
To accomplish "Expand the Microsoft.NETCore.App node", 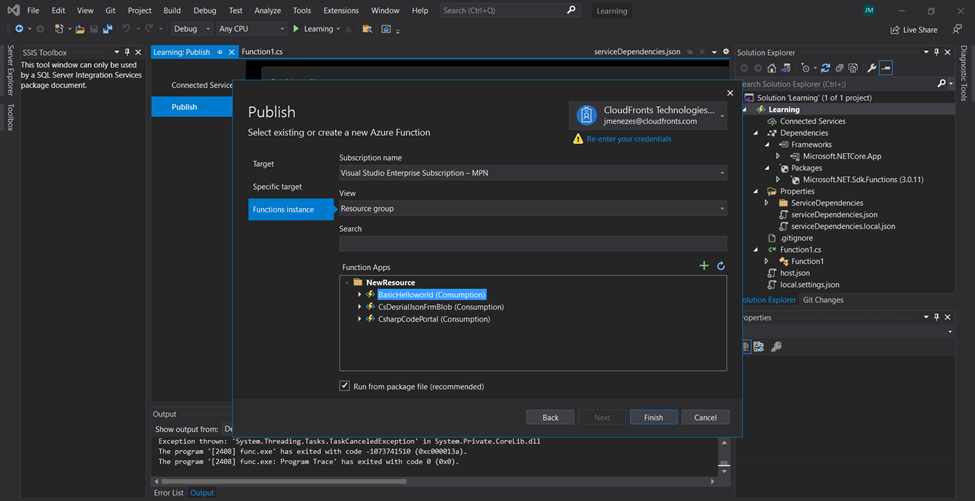I will point(778,157).
